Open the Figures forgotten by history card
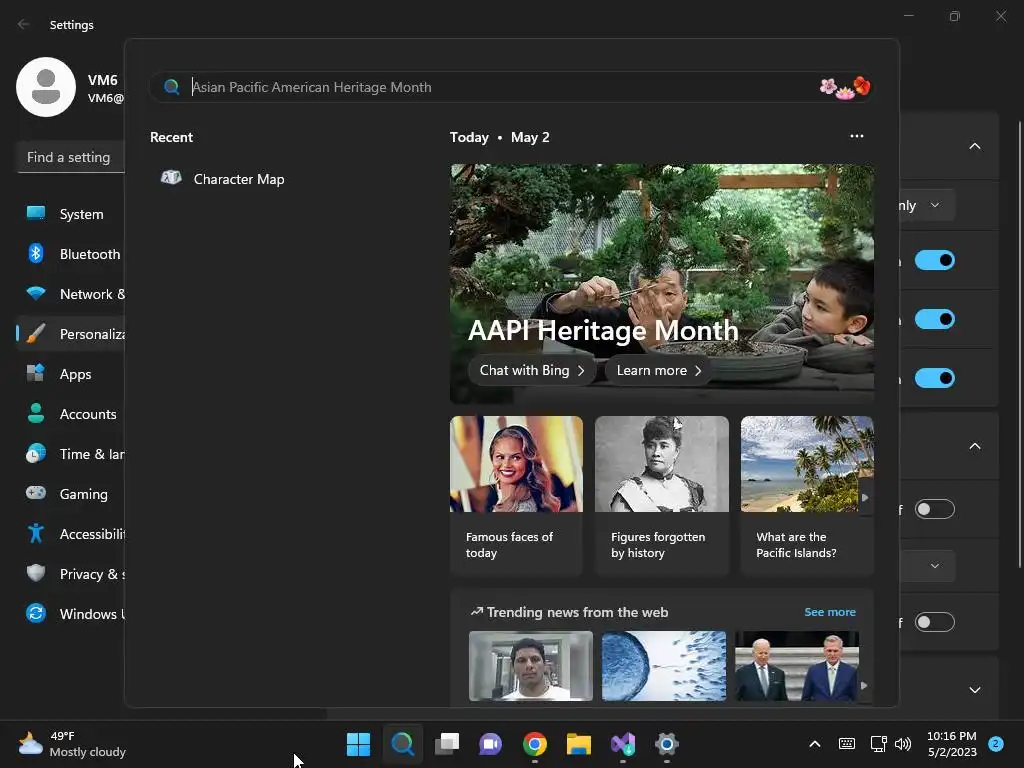1024x768 pixels. [x=662, y=495]
